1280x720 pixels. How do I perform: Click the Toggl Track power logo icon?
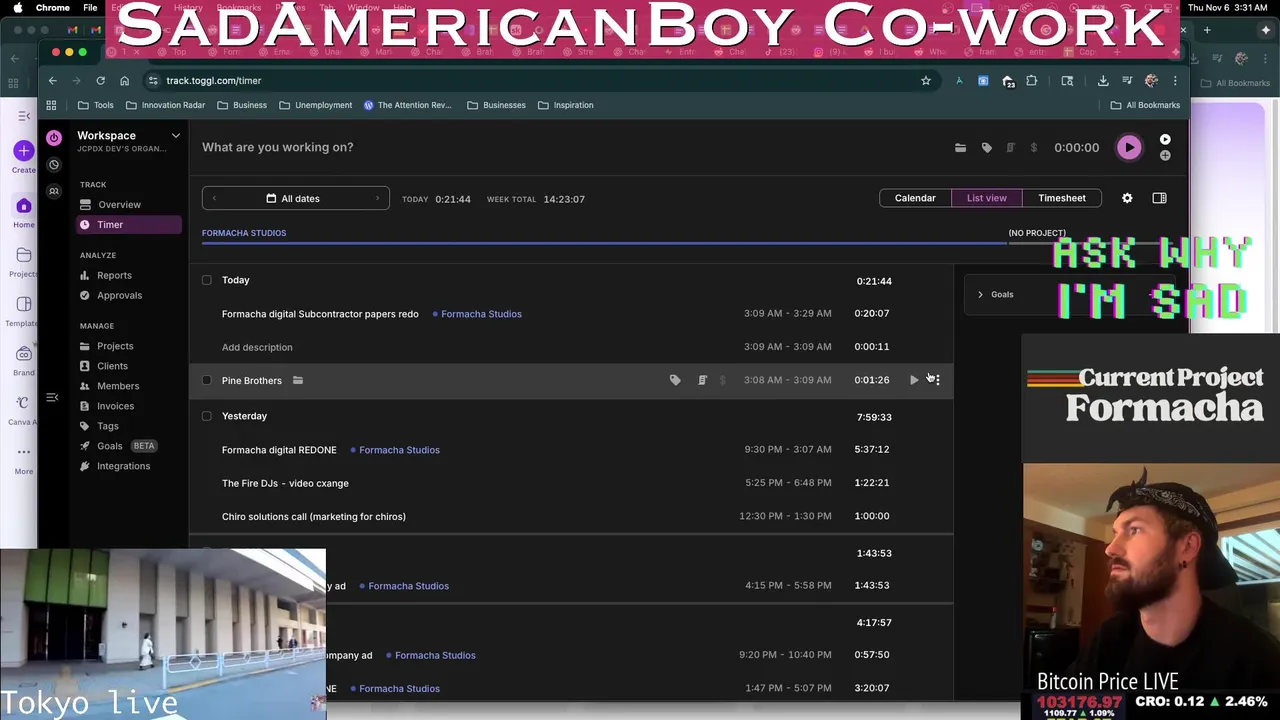coord(54,137)
